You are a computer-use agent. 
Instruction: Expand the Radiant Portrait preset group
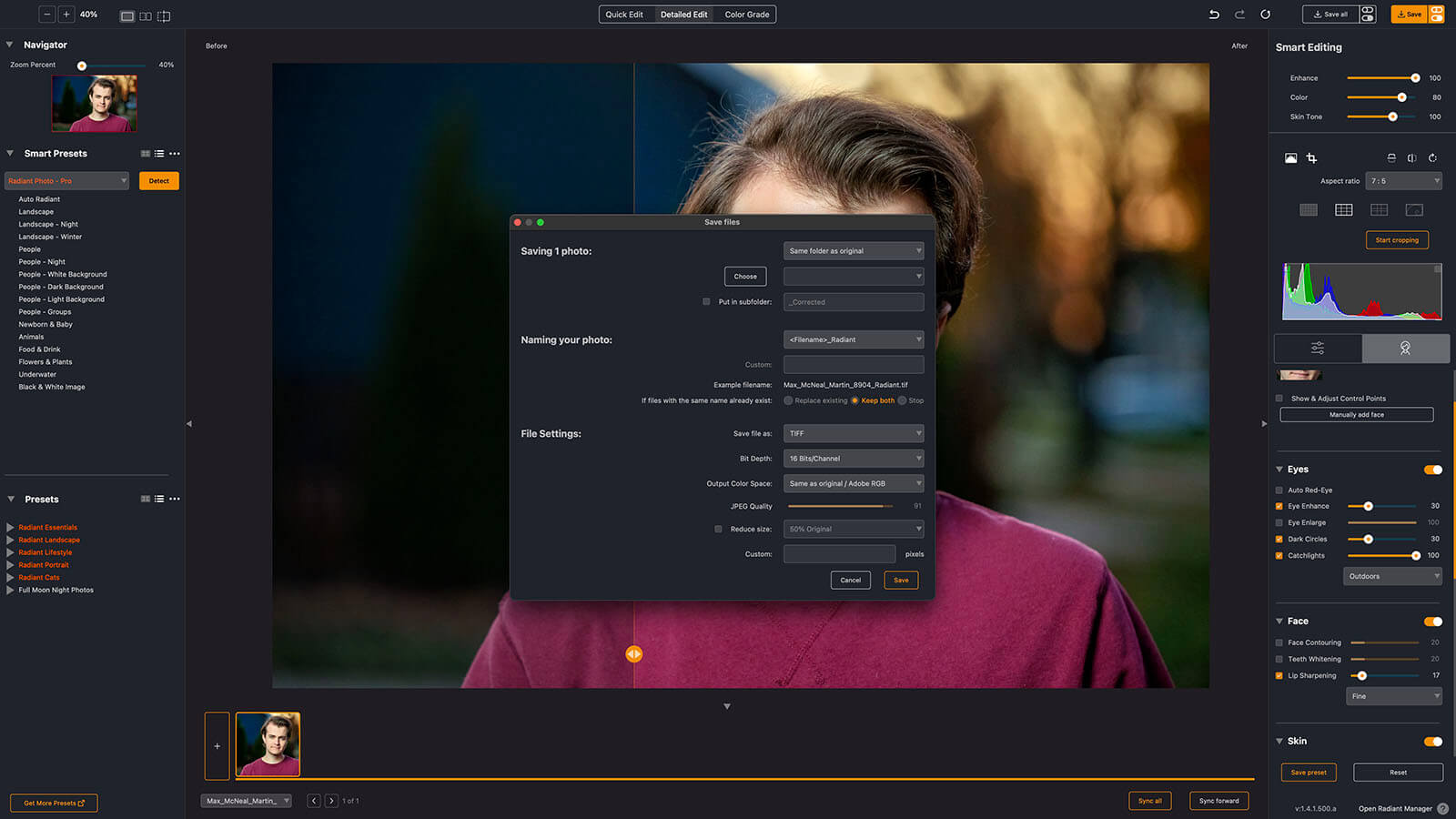click(10, 565)
